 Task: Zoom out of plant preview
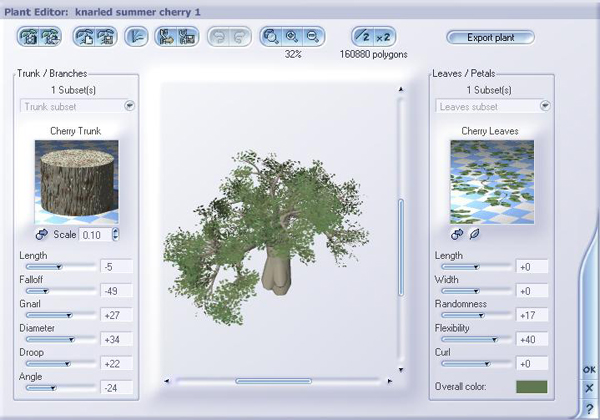tap(313, 37)
